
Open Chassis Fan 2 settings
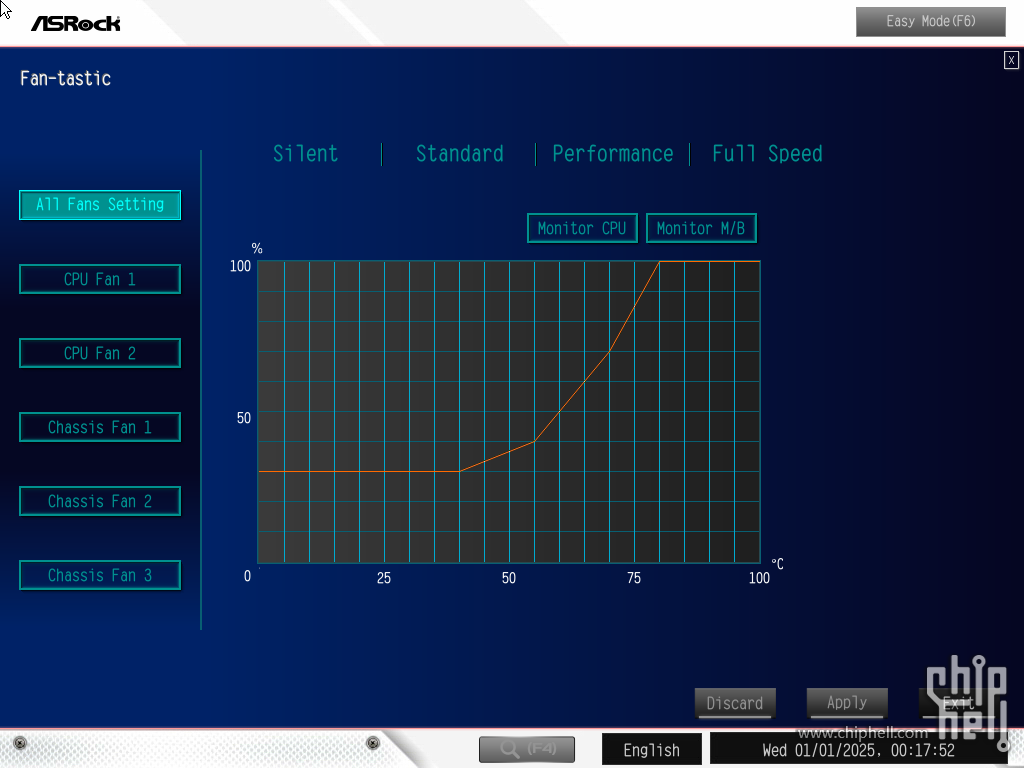tap(100, 501)
